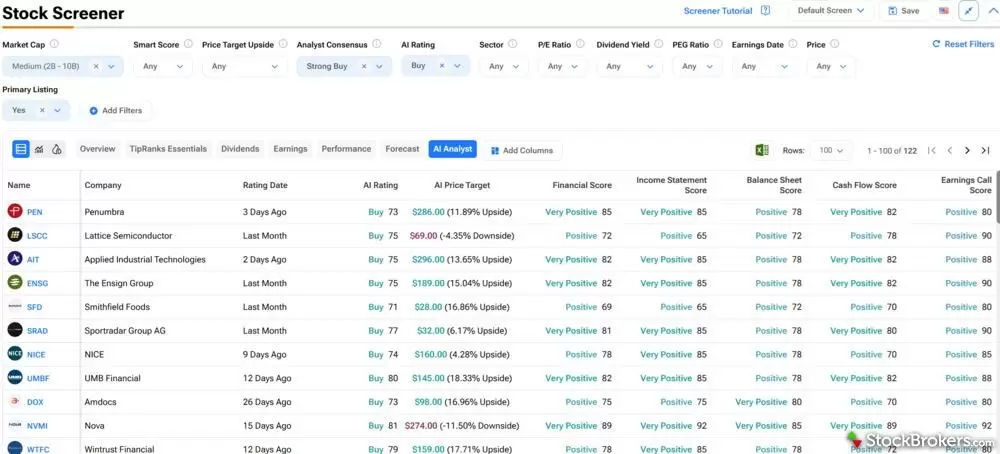
Task: Click the pin icon in header
Action: pyautogui.click(x=968, y=11)
